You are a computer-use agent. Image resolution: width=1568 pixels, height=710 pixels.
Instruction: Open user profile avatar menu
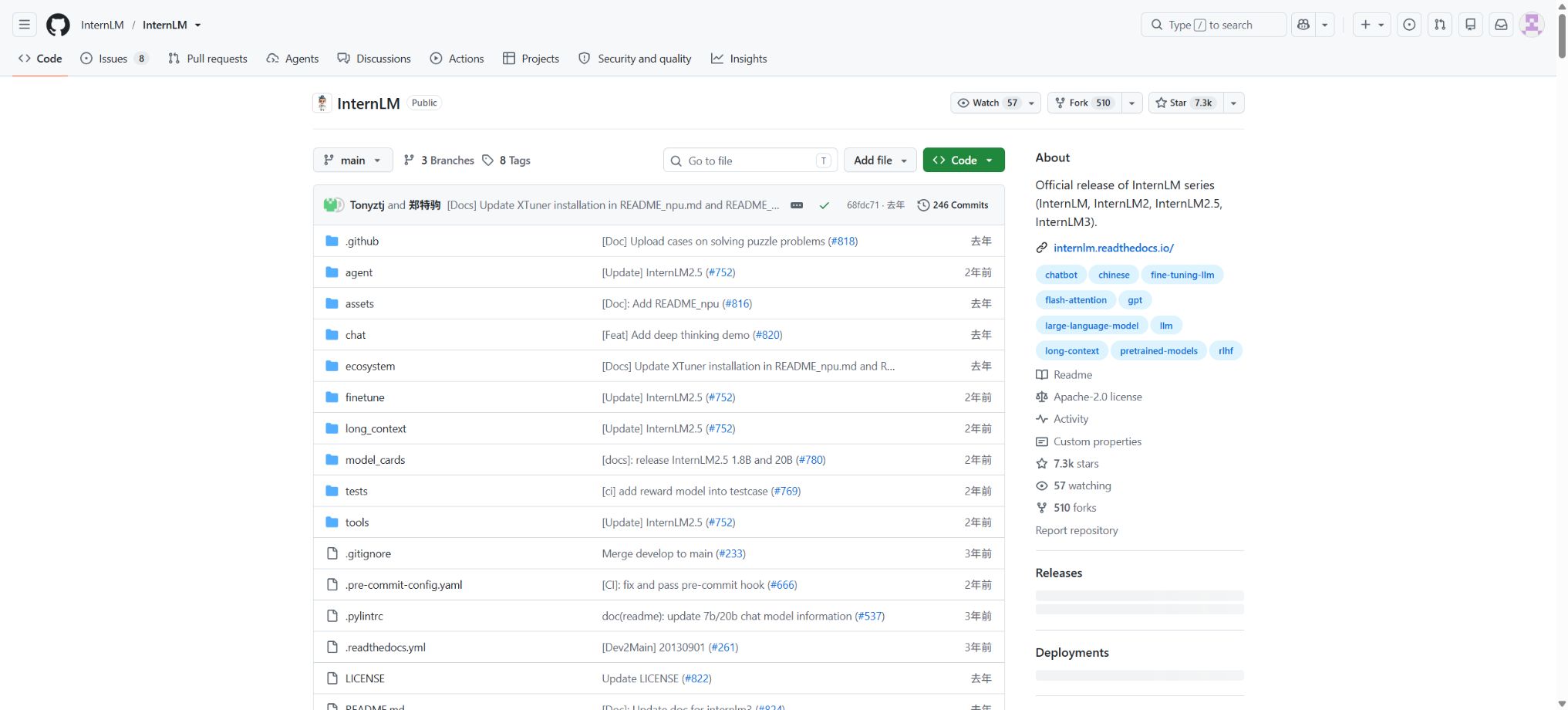tap(1532, 25)
